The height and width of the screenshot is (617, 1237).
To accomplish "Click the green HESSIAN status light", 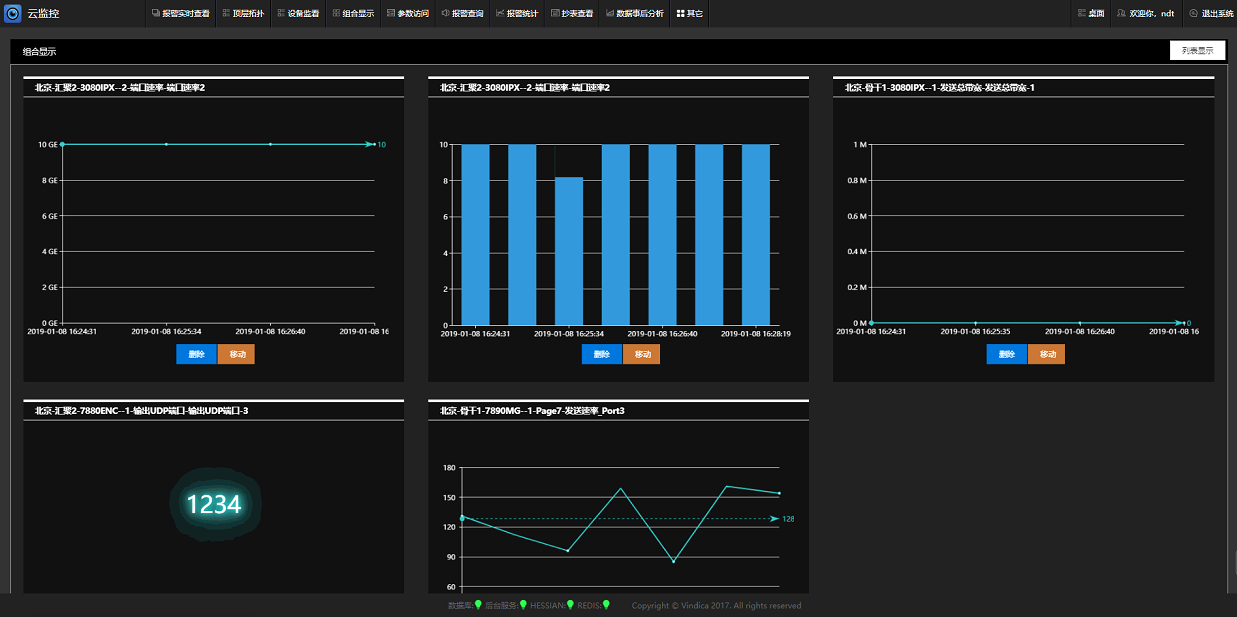I will pyautogui.click(x=570, y=605).
